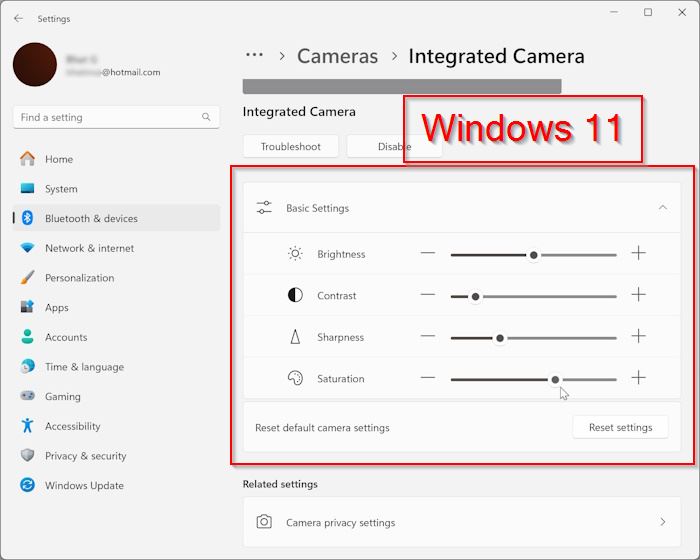Go back to Cameras breadcrumb
700x560 pixels.
pyautogui.click(x=338, y=56)
